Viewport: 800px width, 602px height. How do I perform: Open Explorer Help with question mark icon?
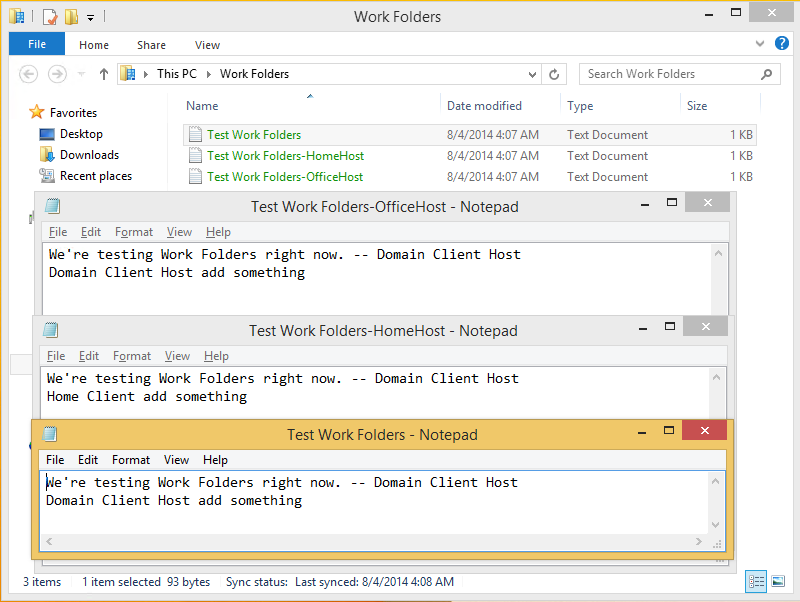pyautogui.click(x=781, y=43)
